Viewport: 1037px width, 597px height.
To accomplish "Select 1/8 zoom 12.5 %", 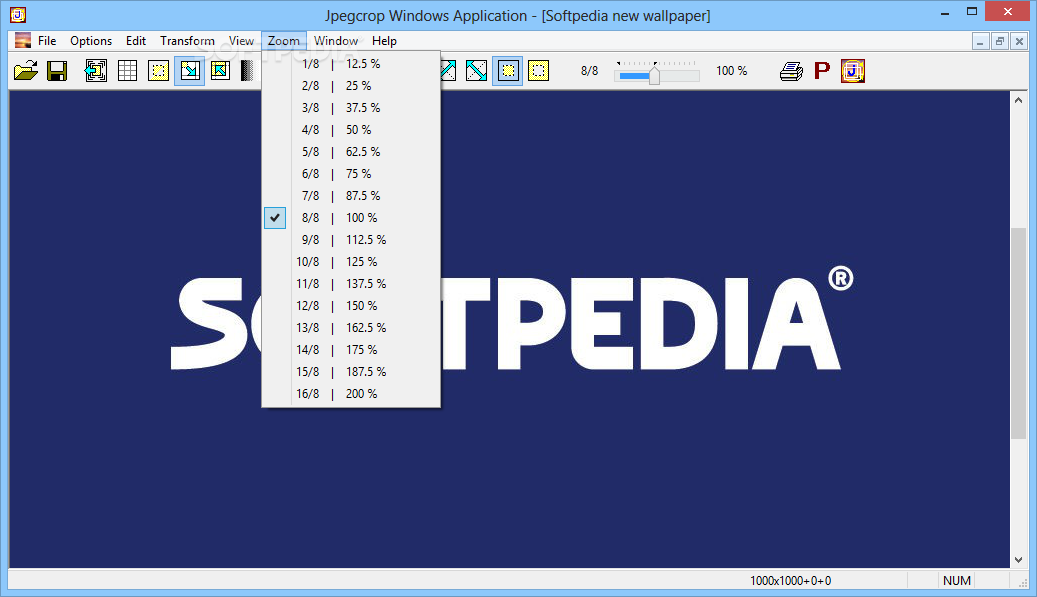I will click(x=351, y=63).
